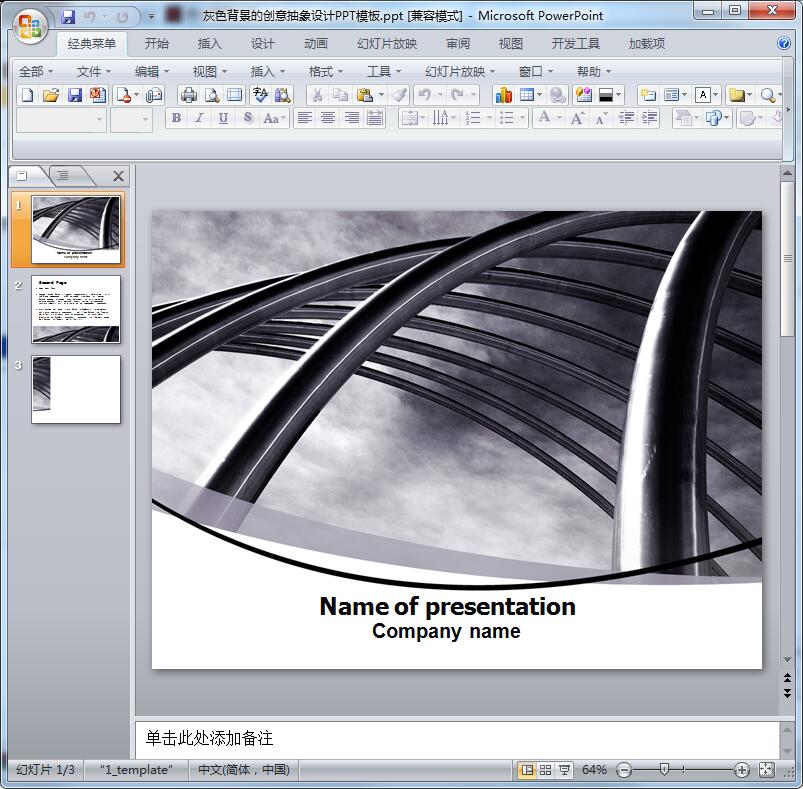Switch to Slide Sorter view
Viewport: 803px width, 789px height.
pyautogui.click(x=545, y=770)
